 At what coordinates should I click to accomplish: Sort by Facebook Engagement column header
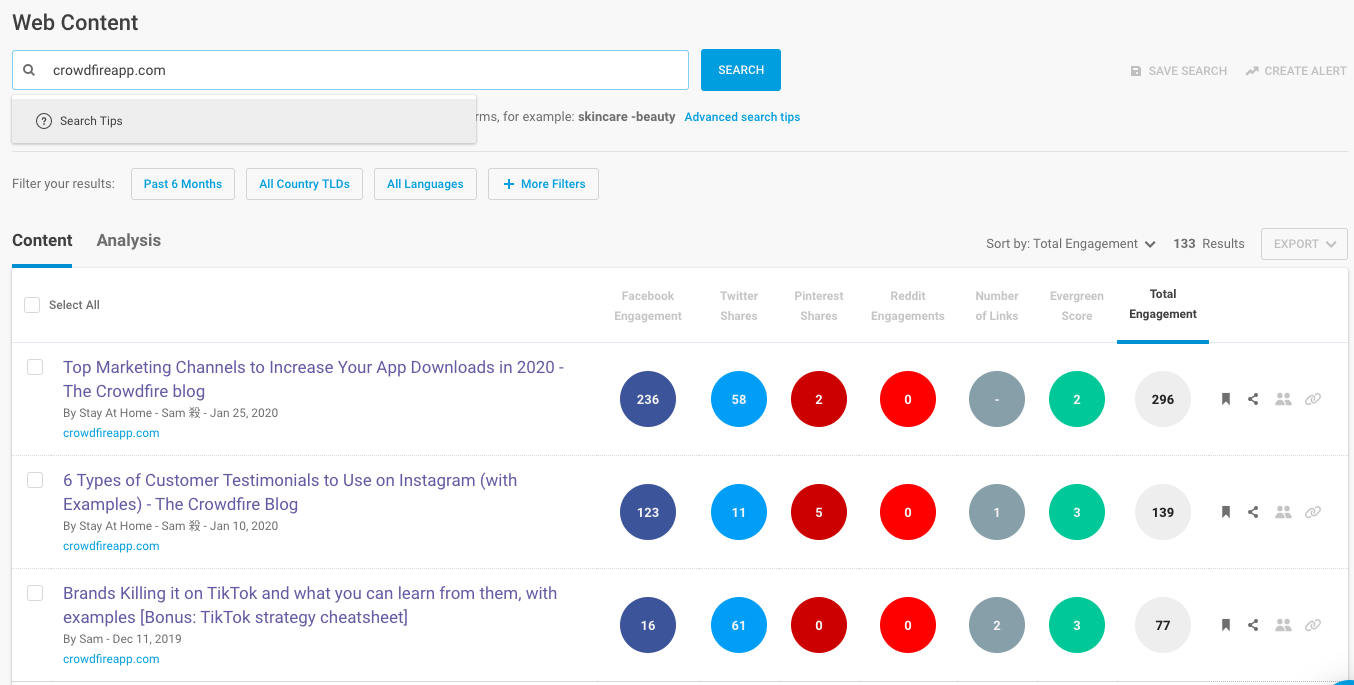tap(648, 306)
